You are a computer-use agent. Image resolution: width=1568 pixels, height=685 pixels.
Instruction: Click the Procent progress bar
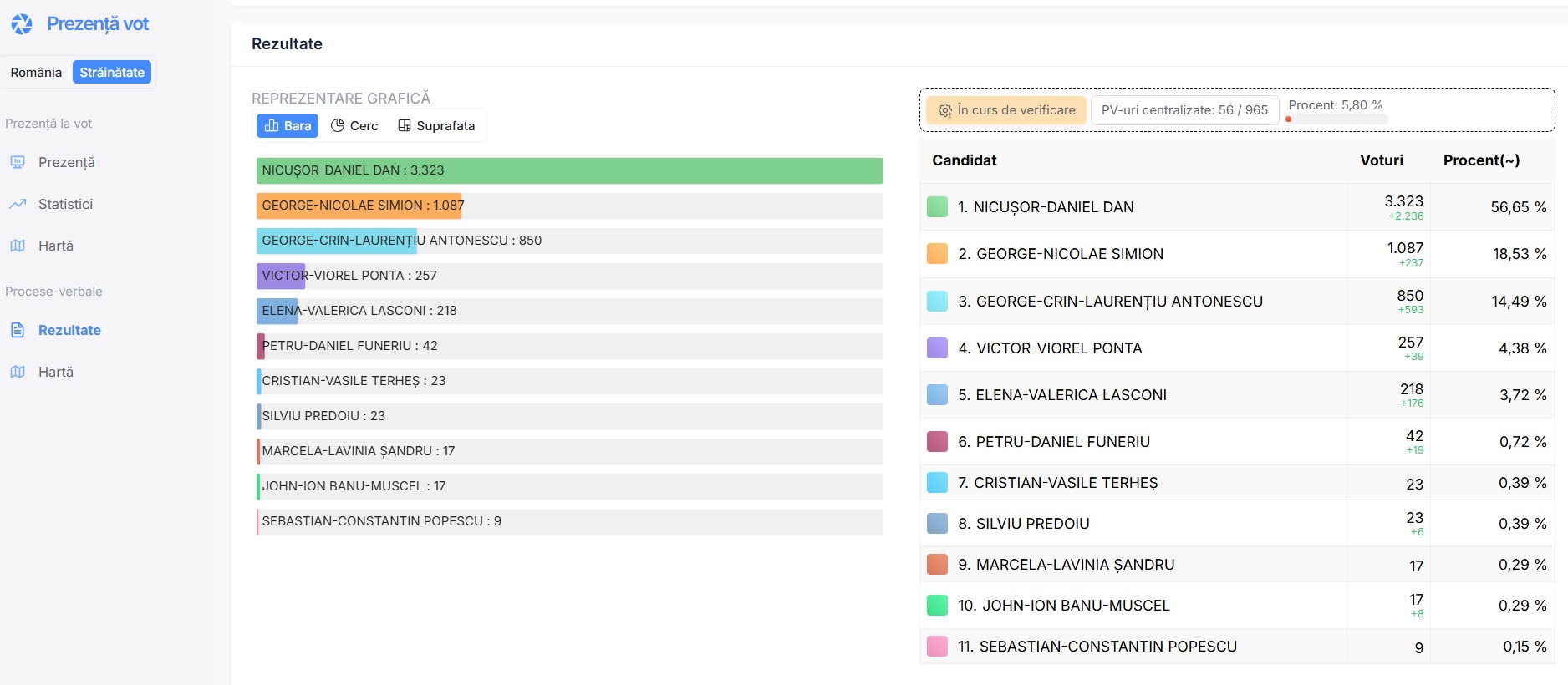pos(1336,119)
